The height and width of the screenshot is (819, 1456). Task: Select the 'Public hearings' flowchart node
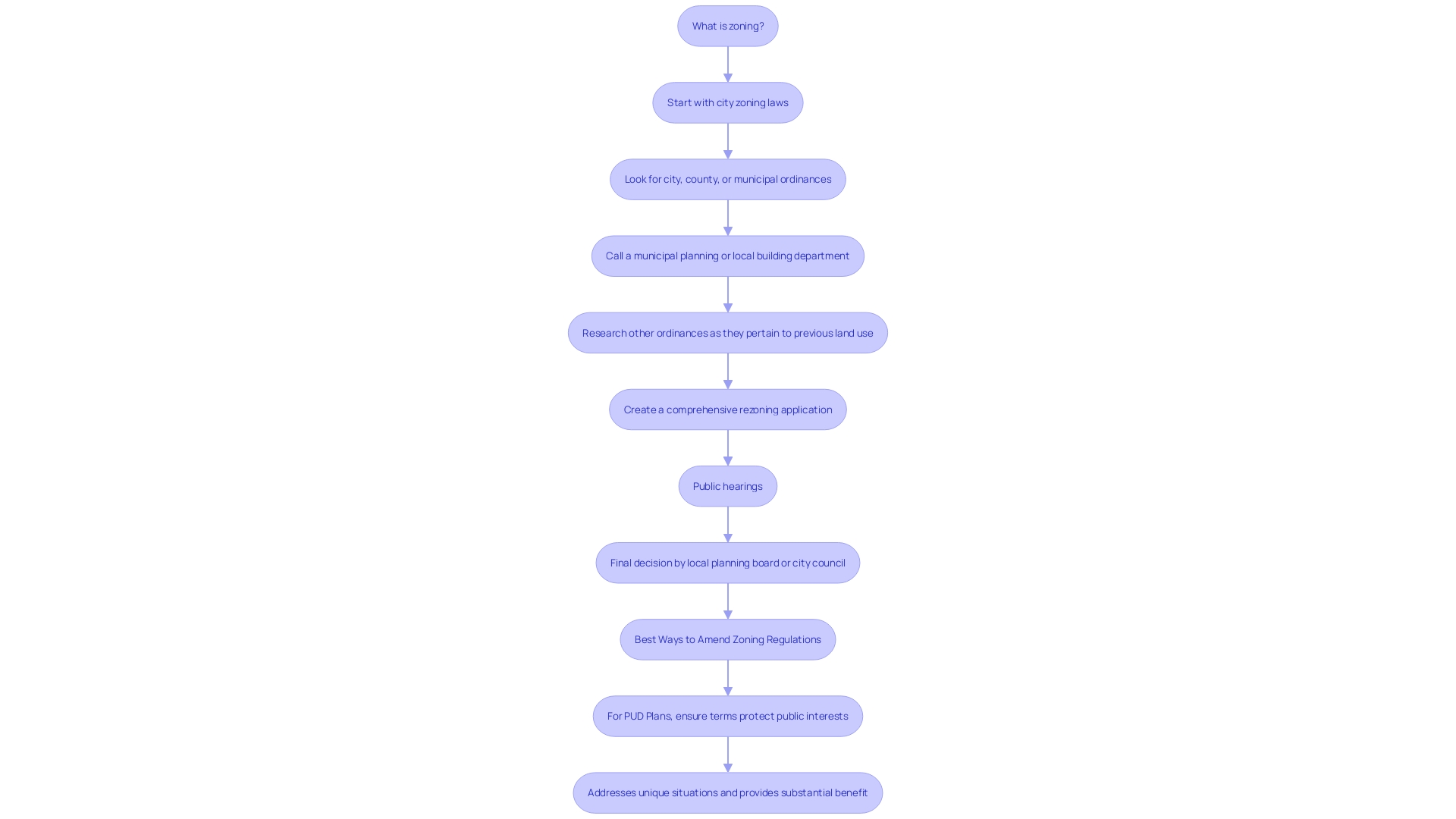click(x=728, y=485)
